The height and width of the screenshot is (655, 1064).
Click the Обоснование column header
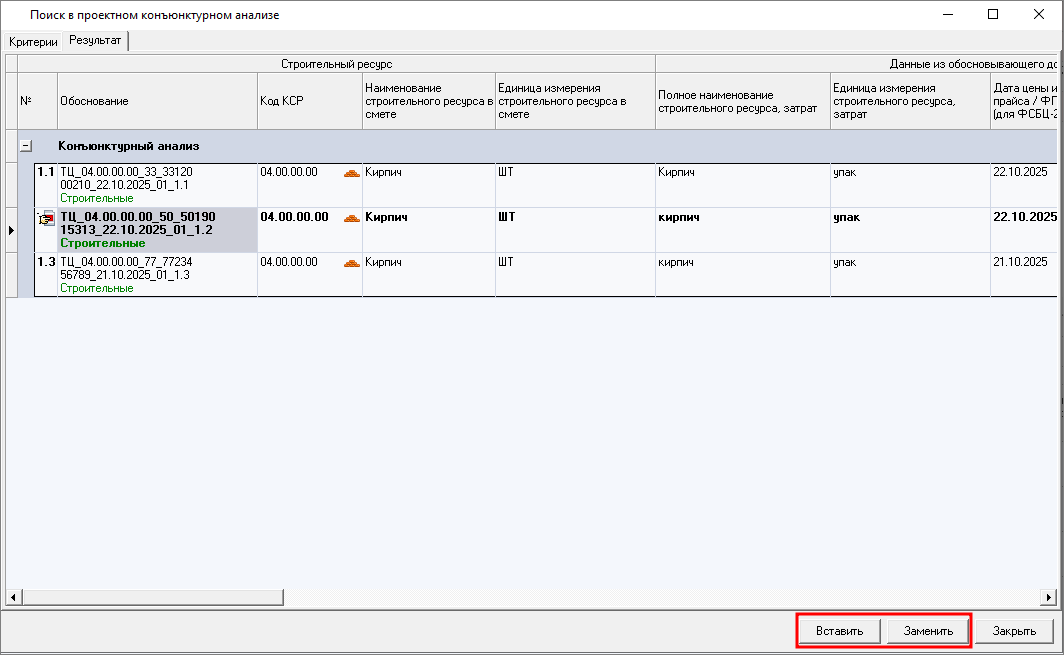click(x=157, y=101)
